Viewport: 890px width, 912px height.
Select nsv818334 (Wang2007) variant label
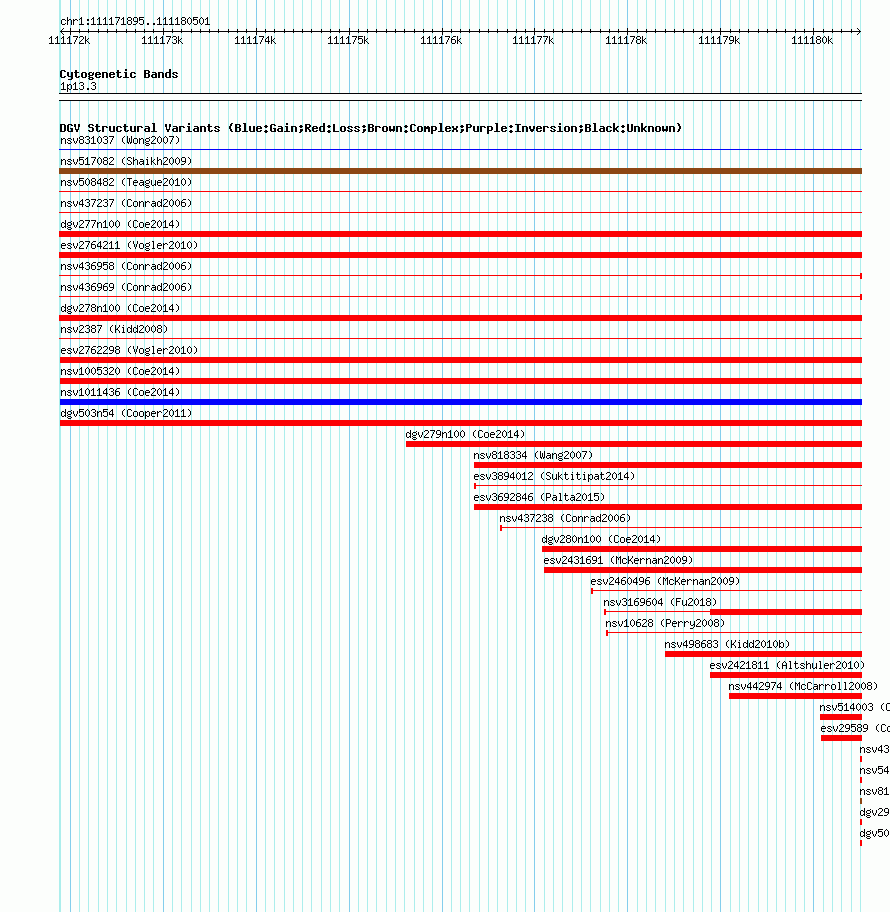[x=533, y=455]
